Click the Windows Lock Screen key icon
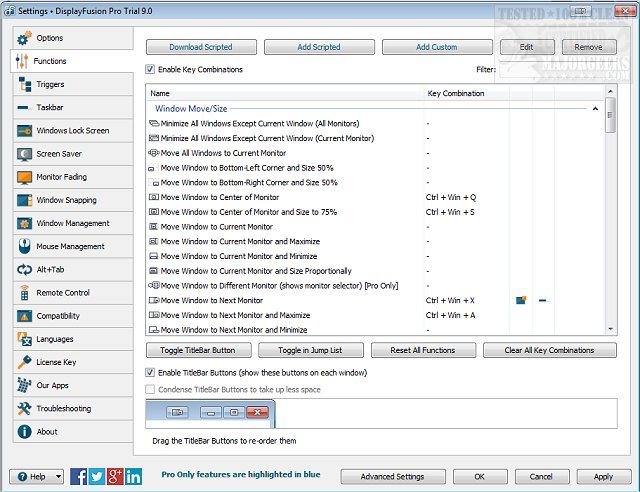This screenshot has width=640, height=492. [24, 131]
